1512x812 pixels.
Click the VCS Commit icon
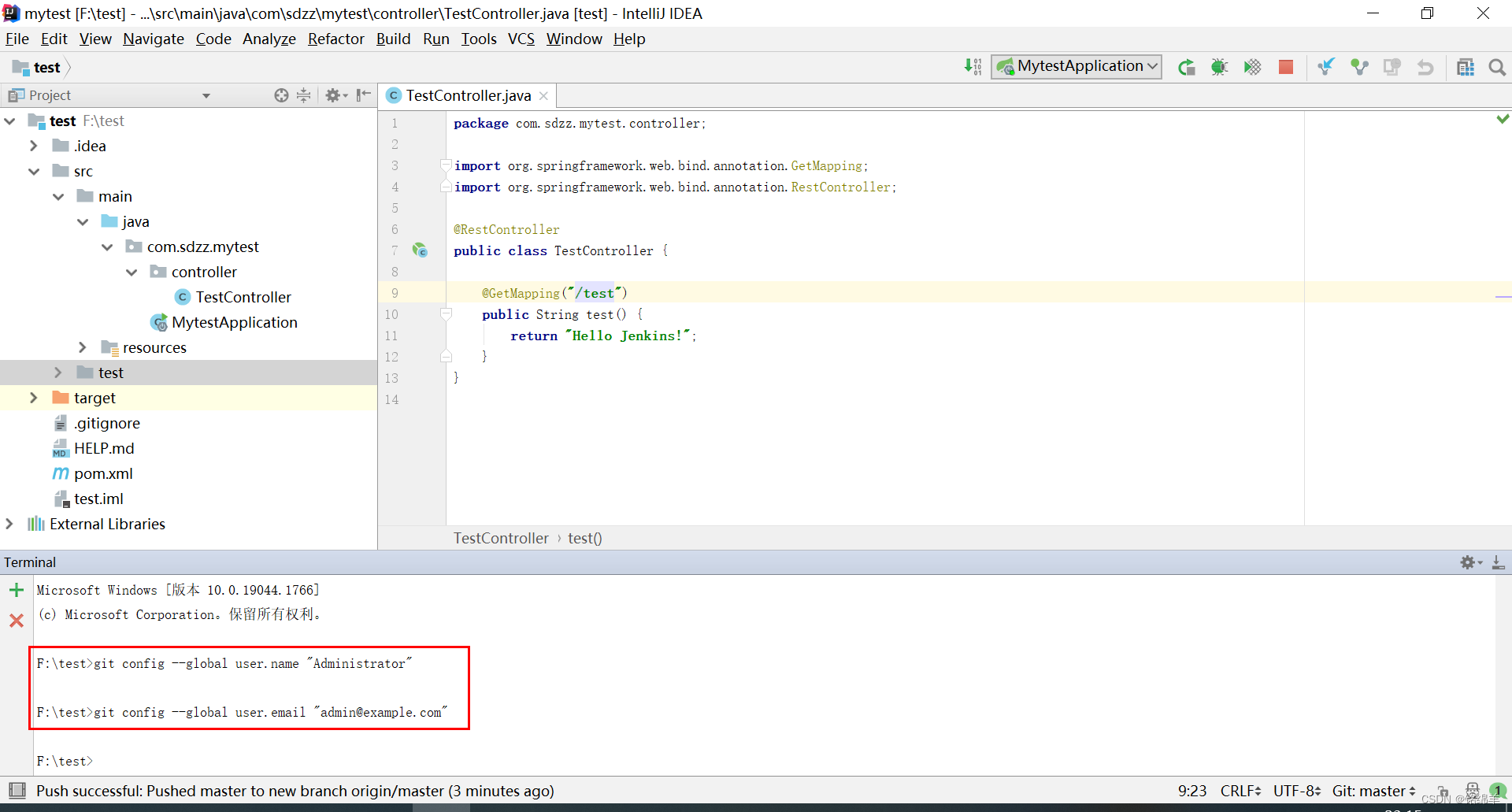tap(1359, 67)
